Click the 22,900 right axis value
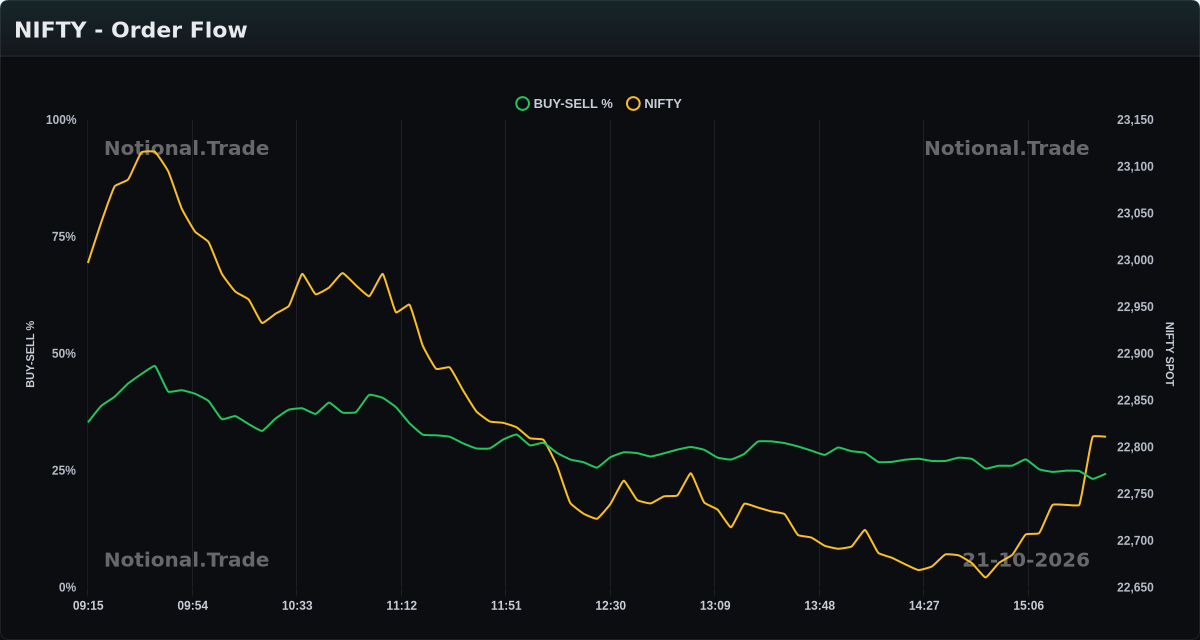Image resolution: width=1200 pixels, height=640 pixels. [x=1135, y=354]
